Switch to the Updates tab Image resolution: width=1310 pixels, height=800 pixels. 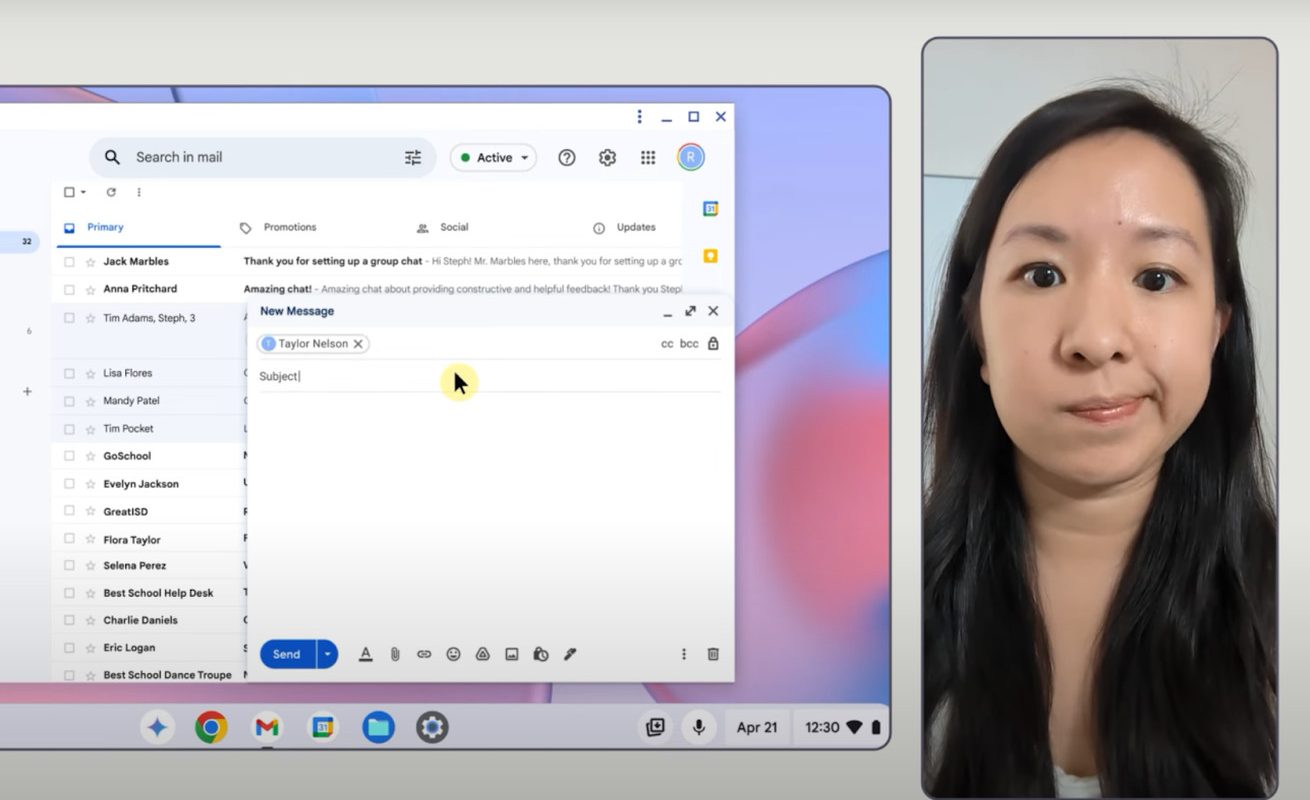[x=625, y=227]
